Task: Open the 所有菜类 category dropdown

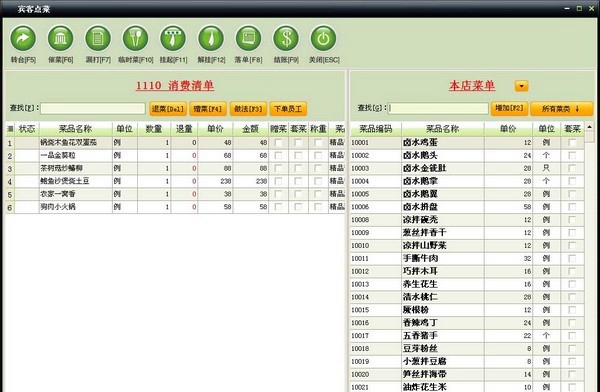Action: [561, 109]
